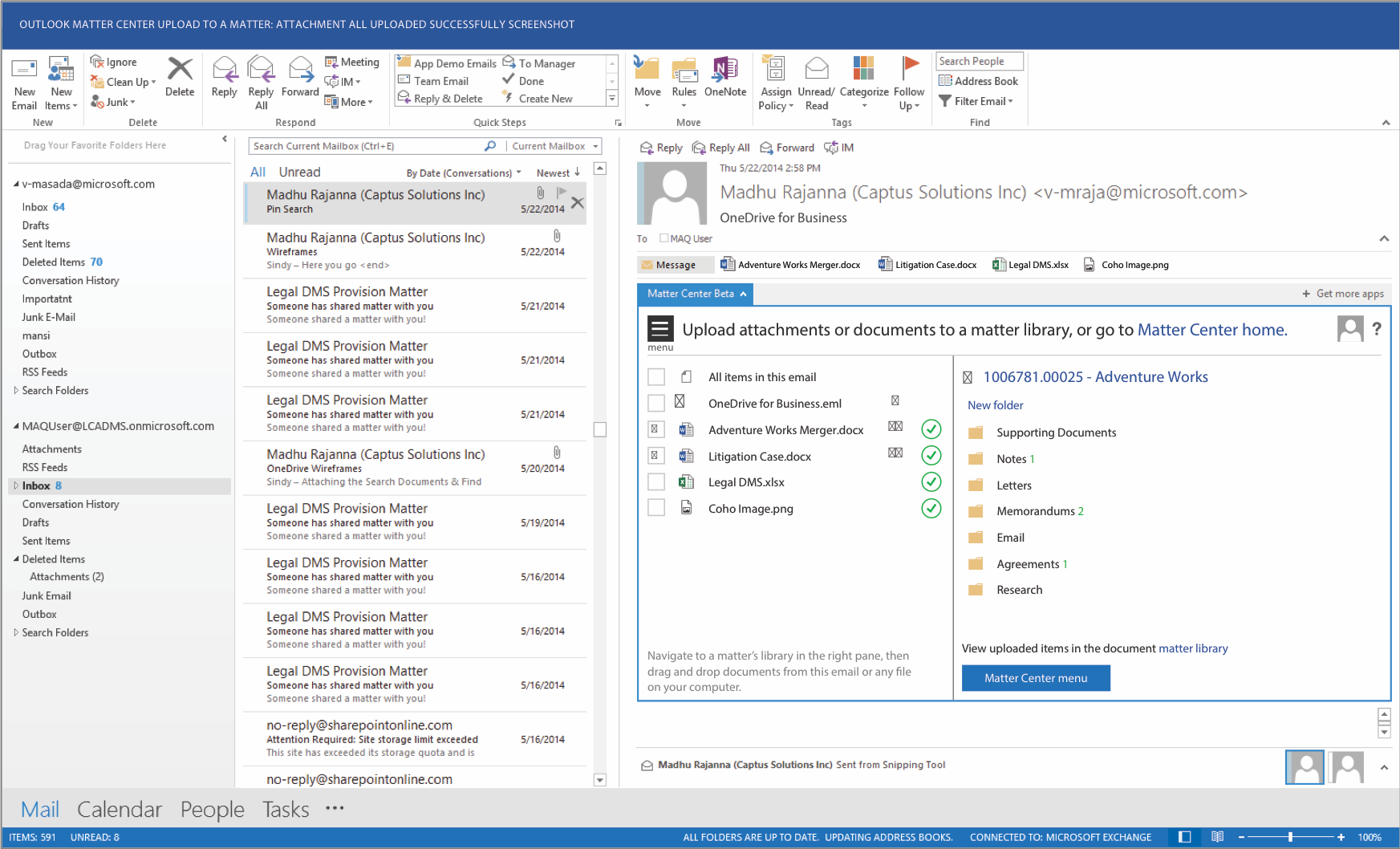This screenshot has width=1400, height=849.
Task: Click the Forward ribbon icon
Action: coord(301,70)
